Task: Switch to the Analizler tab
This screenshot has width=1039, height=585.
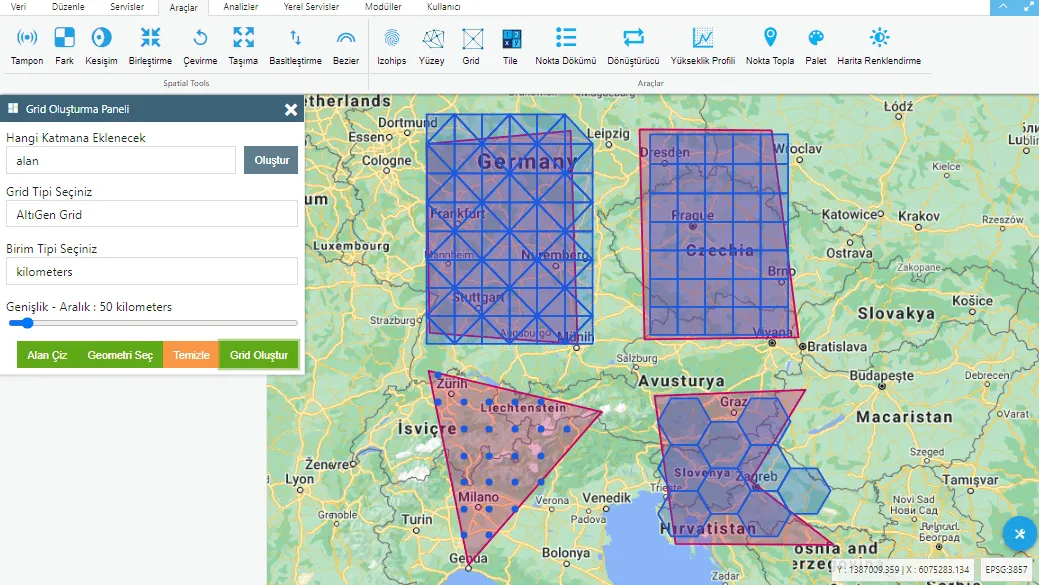Action: pos(241,7)
